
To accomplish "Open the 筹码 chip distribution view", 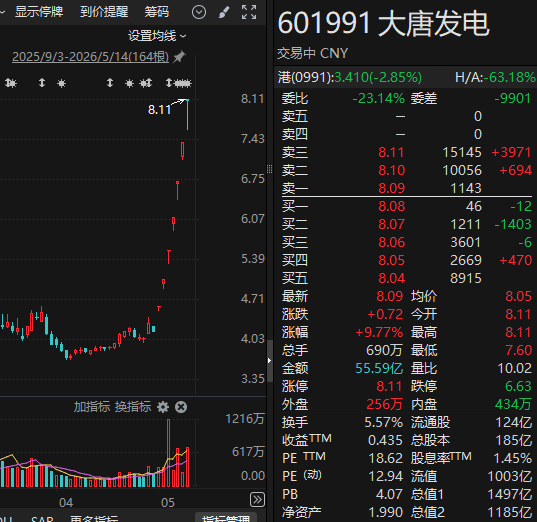I will [x=157, y=12].
